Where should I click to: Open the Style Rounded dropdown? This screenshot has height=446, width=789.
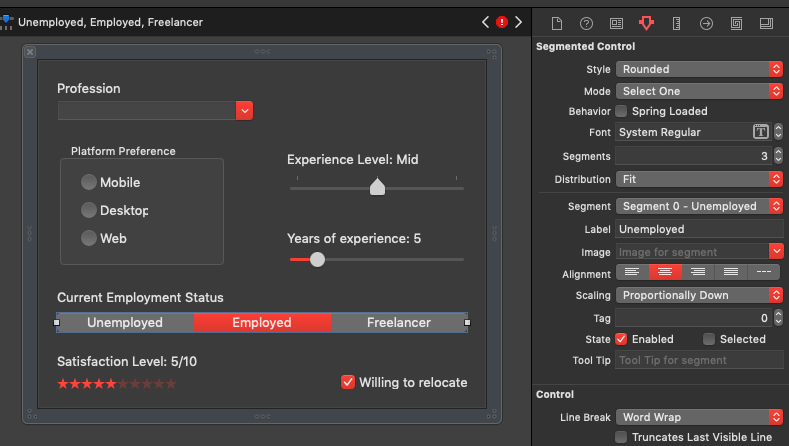[775, 69]
